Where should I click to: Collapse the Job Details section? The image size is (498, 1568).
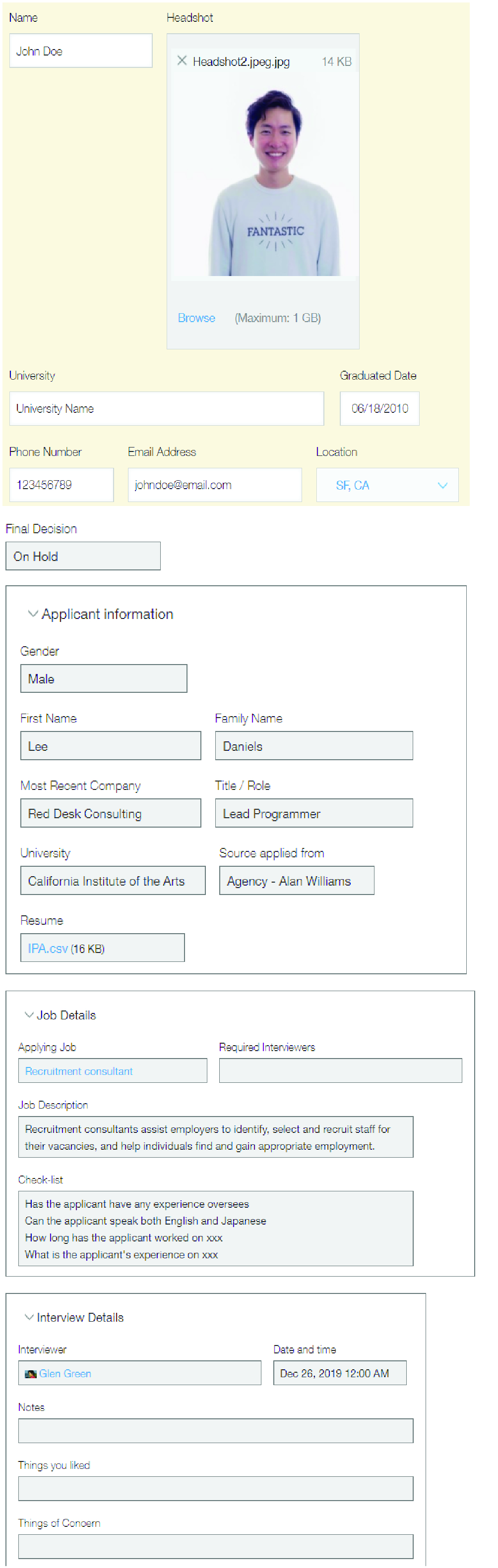coord(29,1015)
